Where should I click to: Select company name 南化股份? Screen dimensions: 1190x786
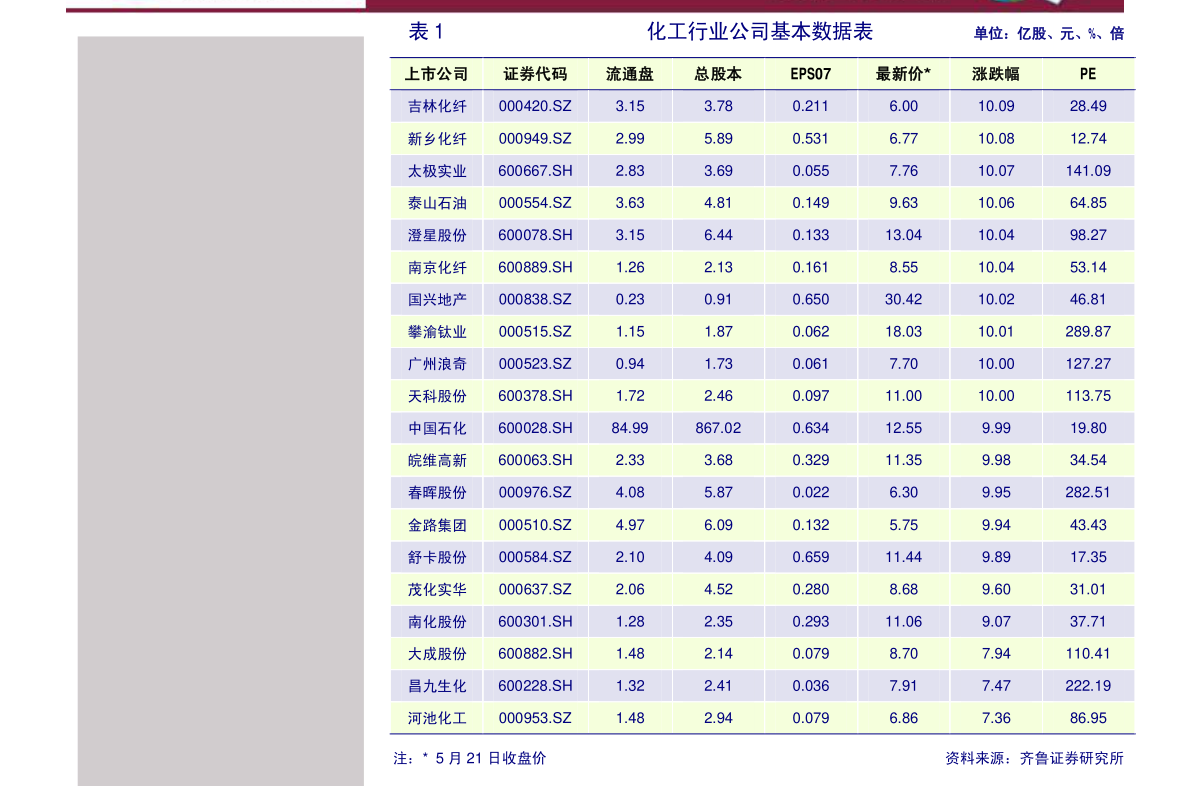point(436,622)
